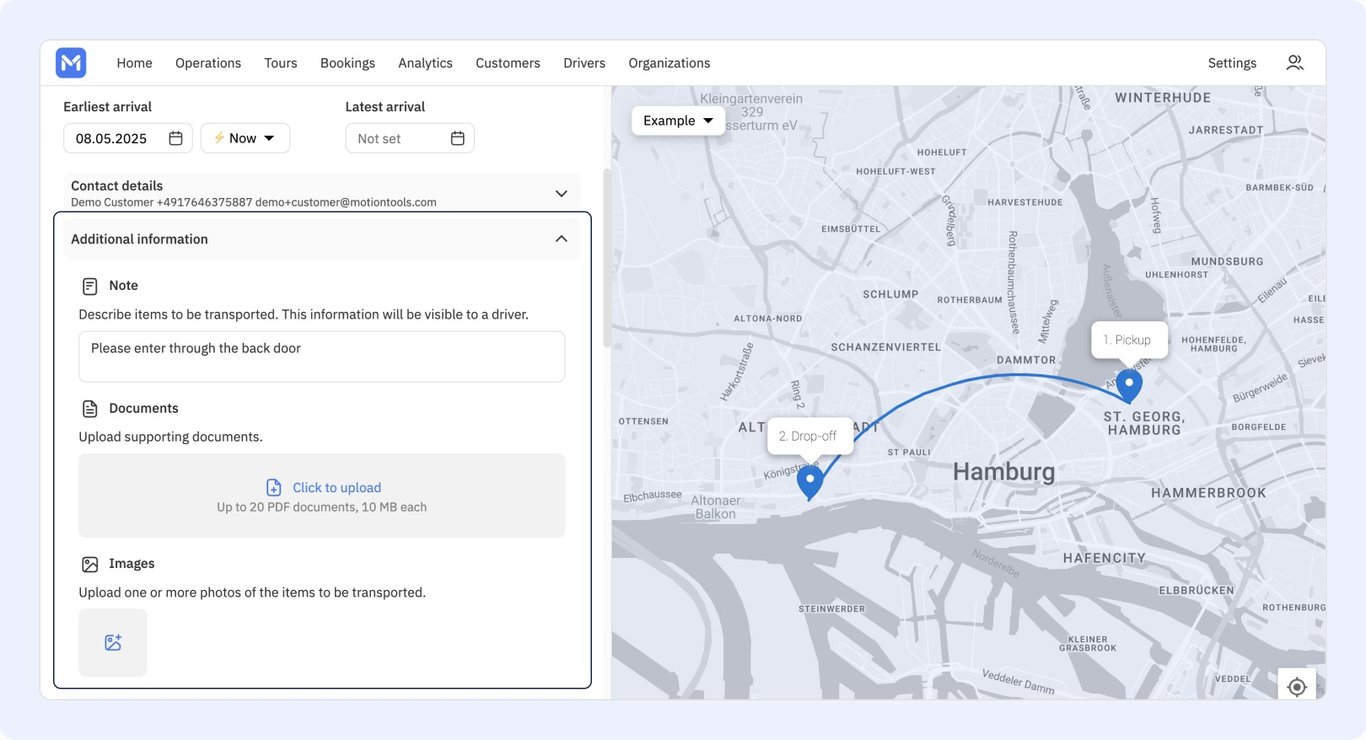Viewport: 1366px width, 740px height.
Task: Select the Drop-off map pin
Action: click(x=810, y=483)
